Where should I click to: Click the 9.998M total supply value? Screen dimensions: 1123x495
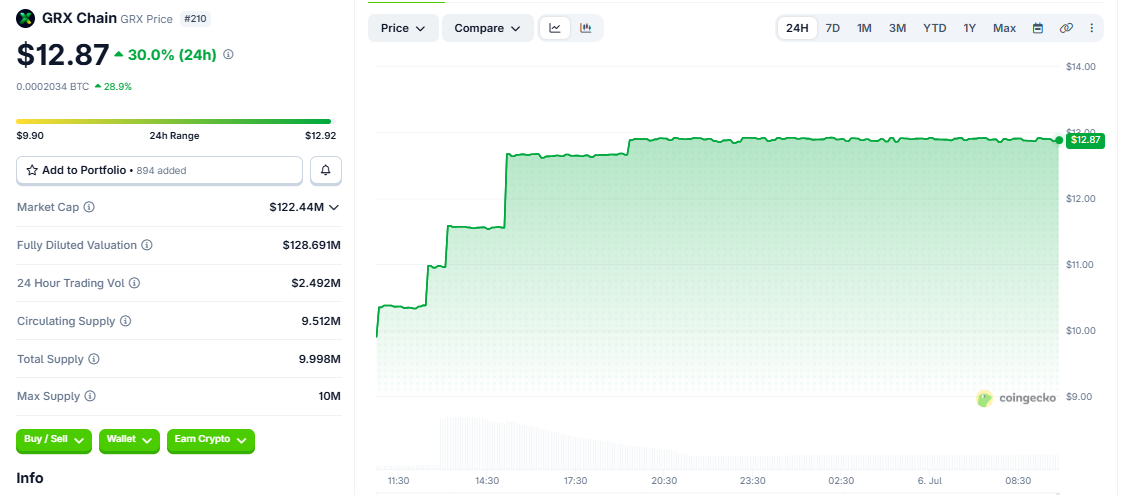321,359
